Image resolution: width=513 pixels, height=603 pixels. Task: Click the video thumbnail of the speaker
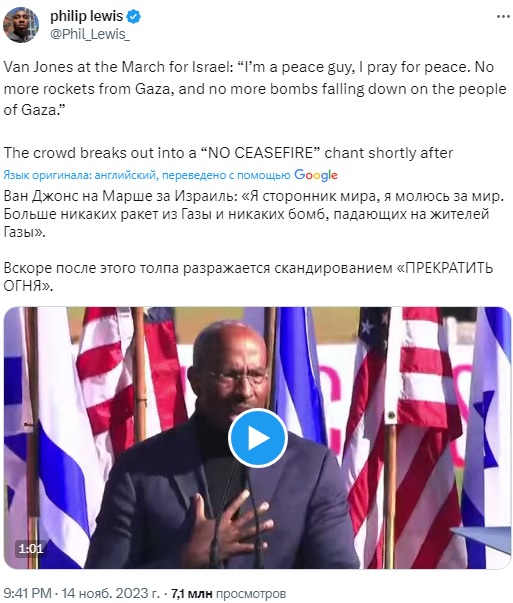257,438
